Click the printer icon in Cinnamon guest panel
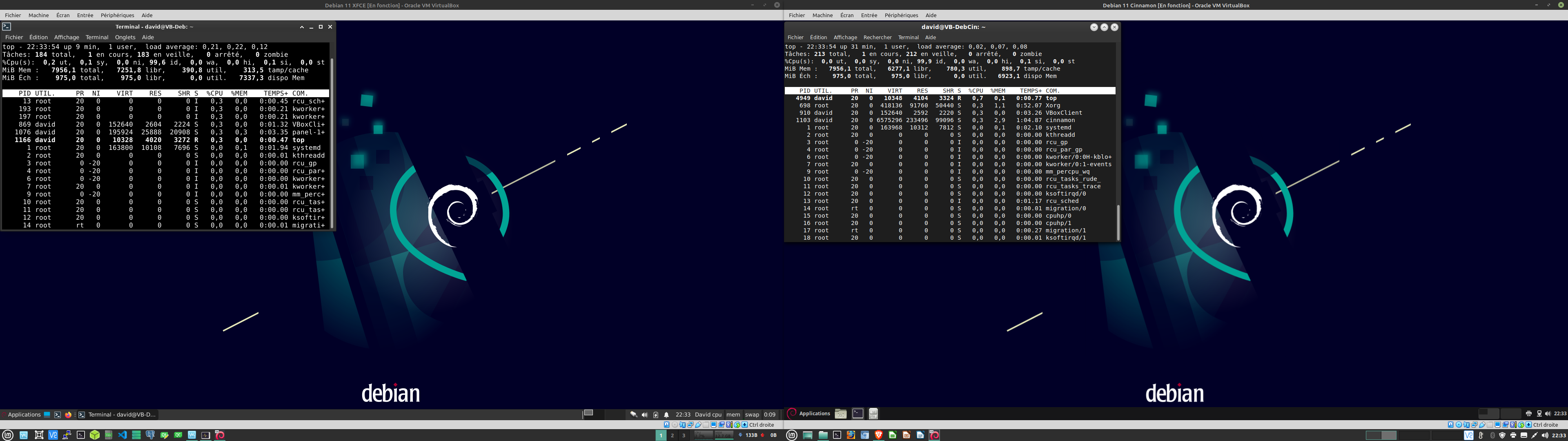The height and width of the screenshot is (441, 1568). 1528,414
